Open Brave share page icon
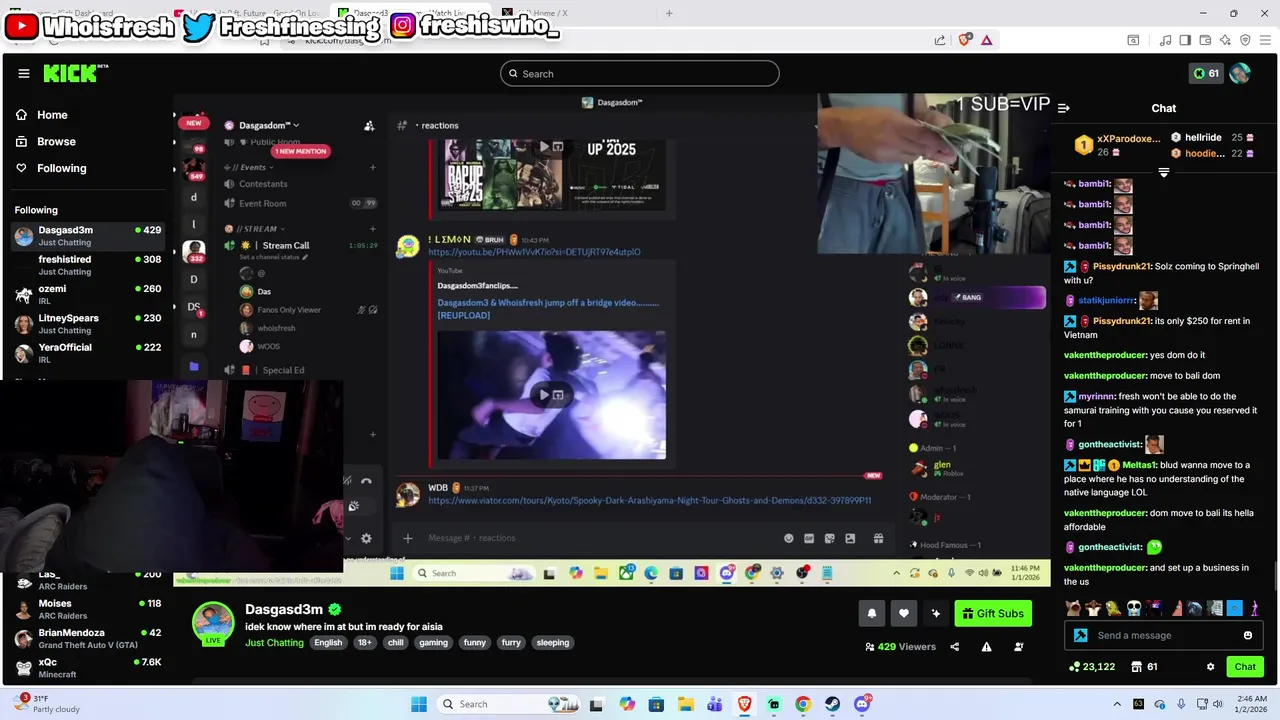This screenshot has height=720, width=1280. pyautogui.click(x=940, y=40)
